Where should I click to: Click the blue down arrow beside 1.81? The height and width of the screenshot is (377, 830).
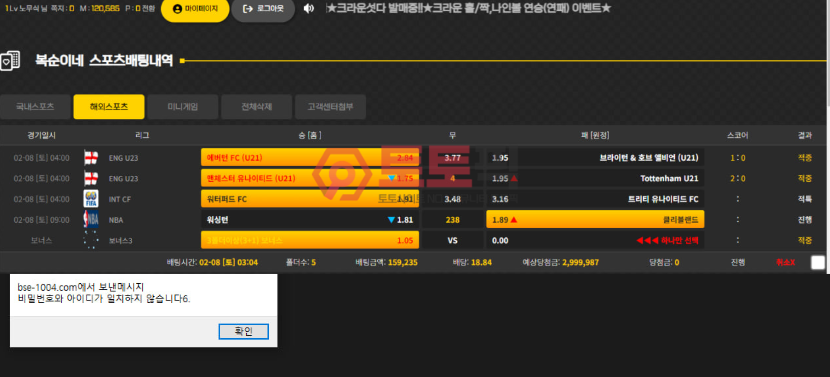click(391, 220)
